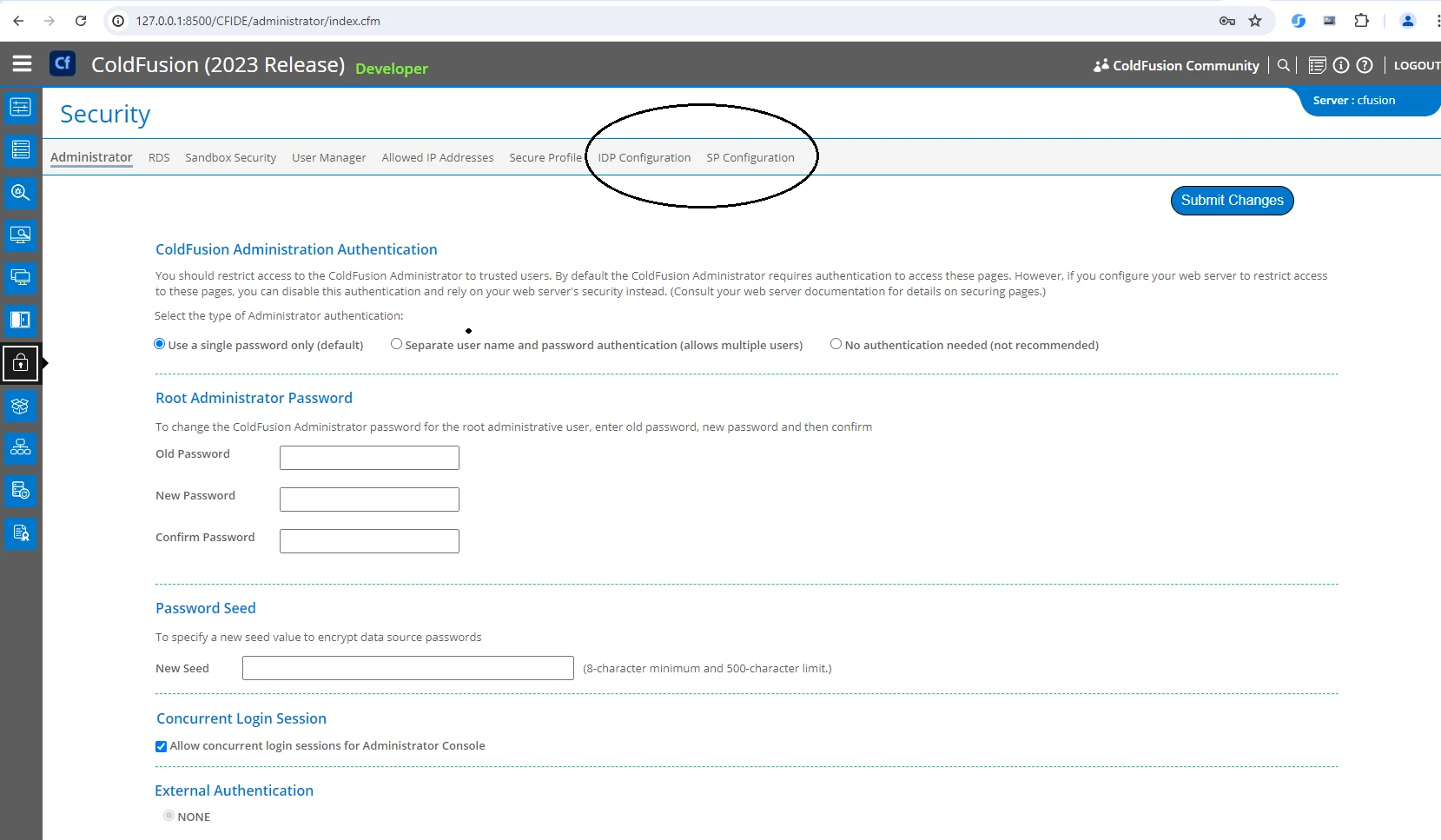Click 'Password Seed' heading

coord(206,608)
